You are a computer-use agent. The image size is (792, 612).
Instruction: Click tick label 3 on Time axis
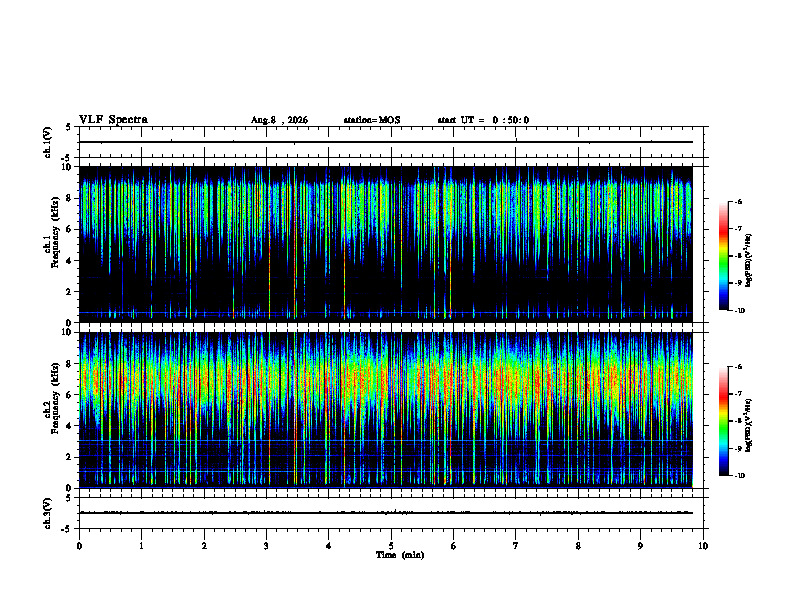click(266, 546)
